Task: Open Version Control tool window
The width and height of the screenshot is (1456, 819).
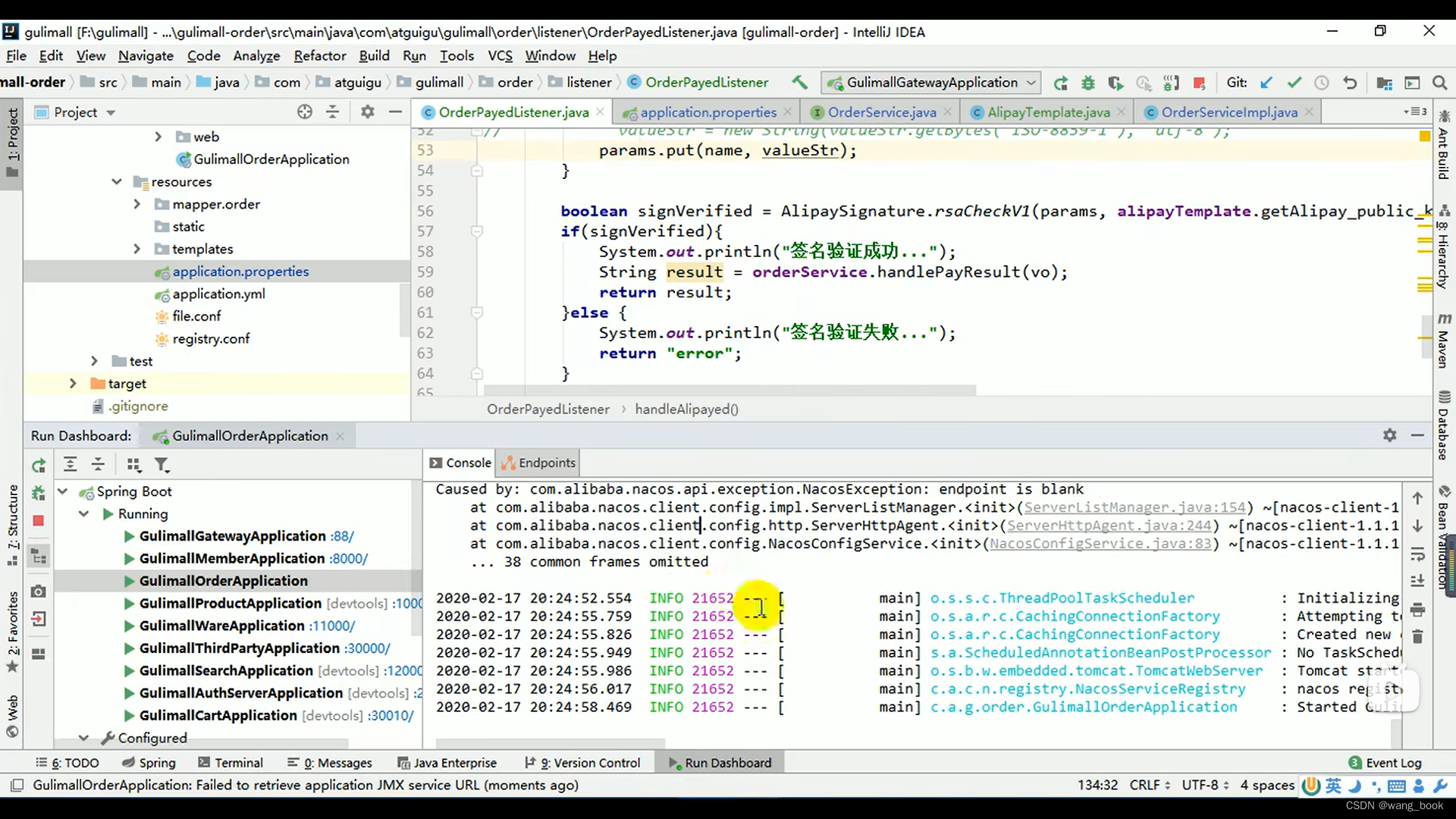Action: tap(582, 763)
